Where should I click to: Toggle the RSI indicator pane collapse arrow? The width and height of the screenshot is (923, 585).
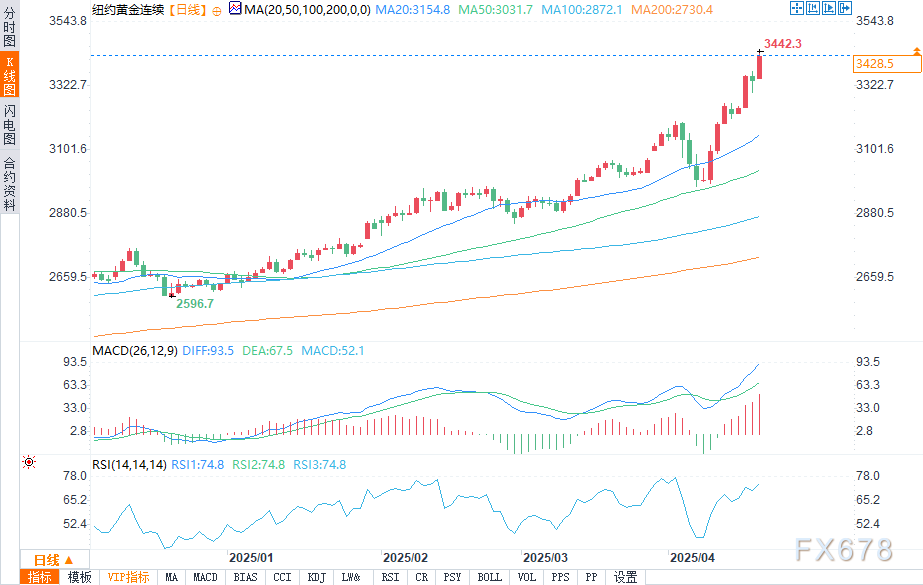click(30, 461)
